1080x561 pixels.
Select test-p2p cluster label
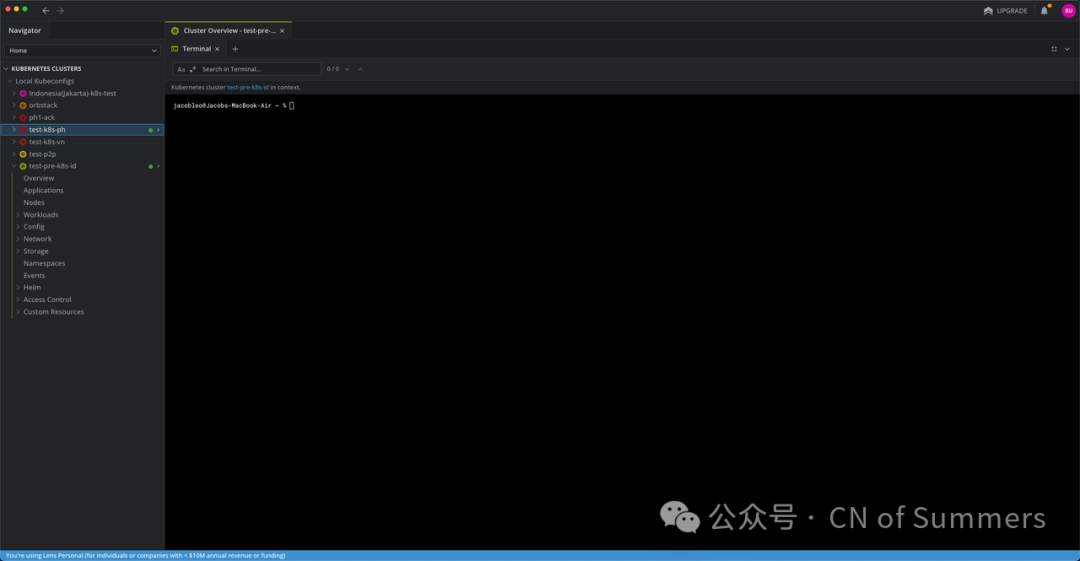43,154
